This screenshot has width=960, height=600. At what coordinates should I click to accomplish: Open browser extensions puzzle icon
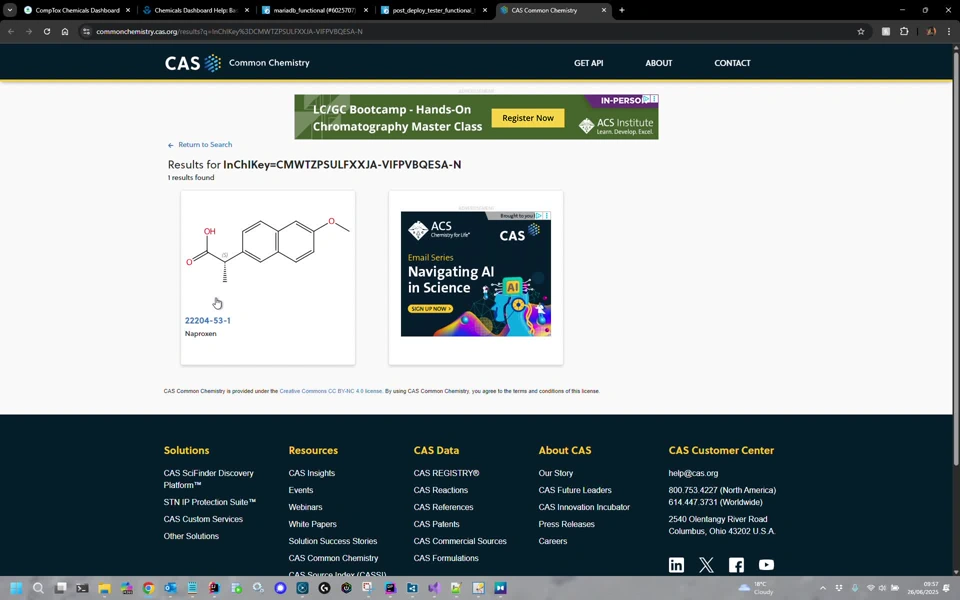(x=904, y=31)
